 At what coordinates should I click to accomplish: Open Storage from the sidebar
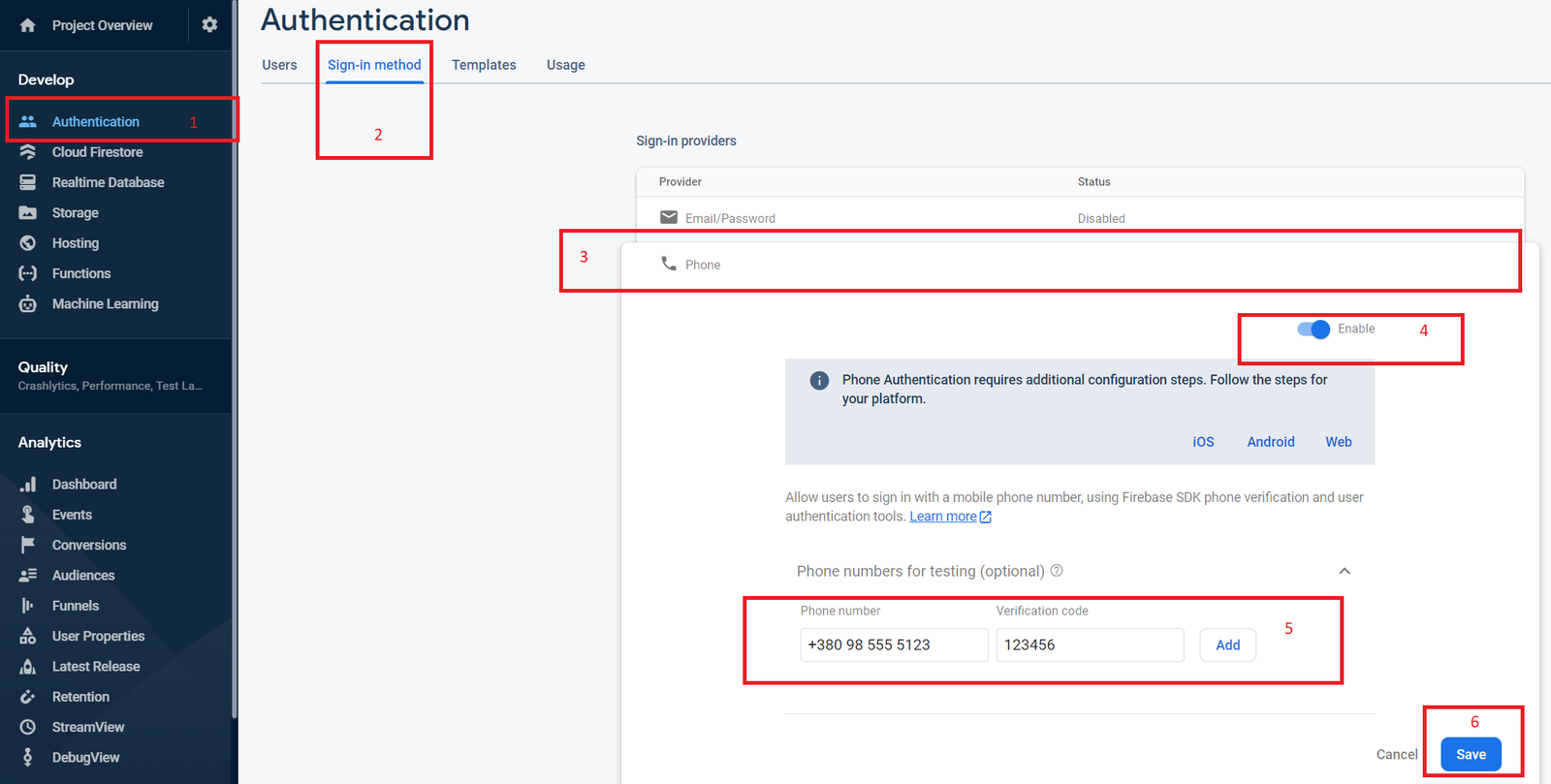(76, 213)
